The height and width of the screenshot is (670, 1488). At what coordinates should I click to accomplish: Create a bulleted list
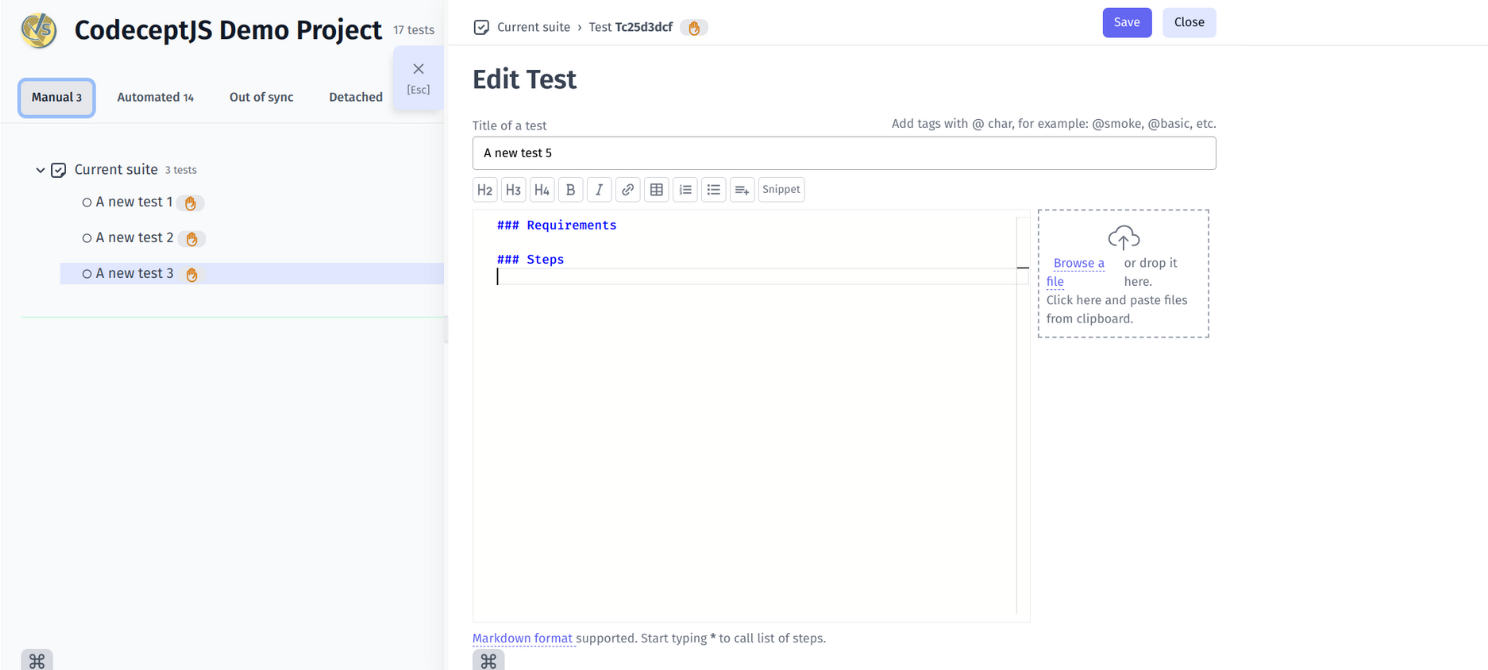[713, 189]
